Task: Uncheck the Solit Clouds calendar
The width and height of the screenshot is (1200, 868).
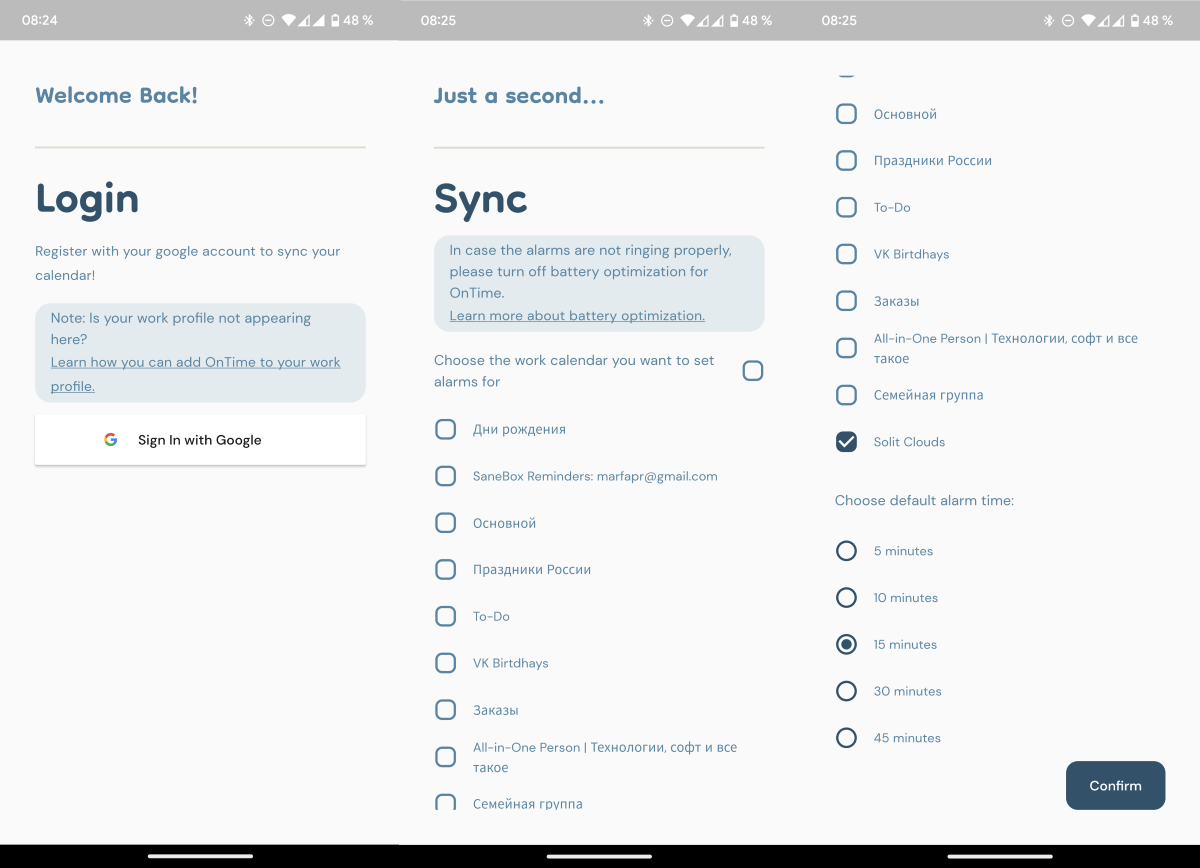Action: 847,442
